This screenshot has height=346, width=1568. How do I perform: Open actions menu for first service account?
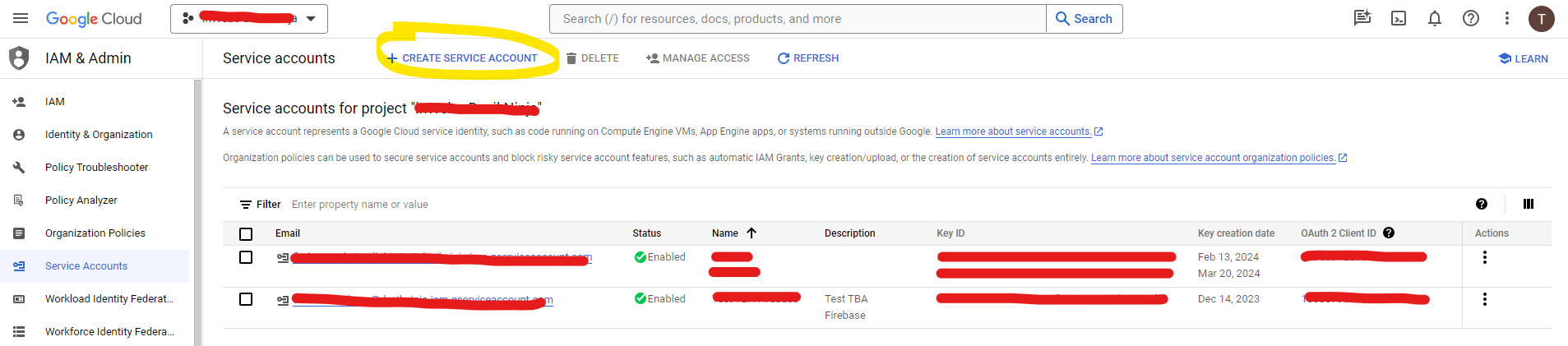(x=1485, y=257)
